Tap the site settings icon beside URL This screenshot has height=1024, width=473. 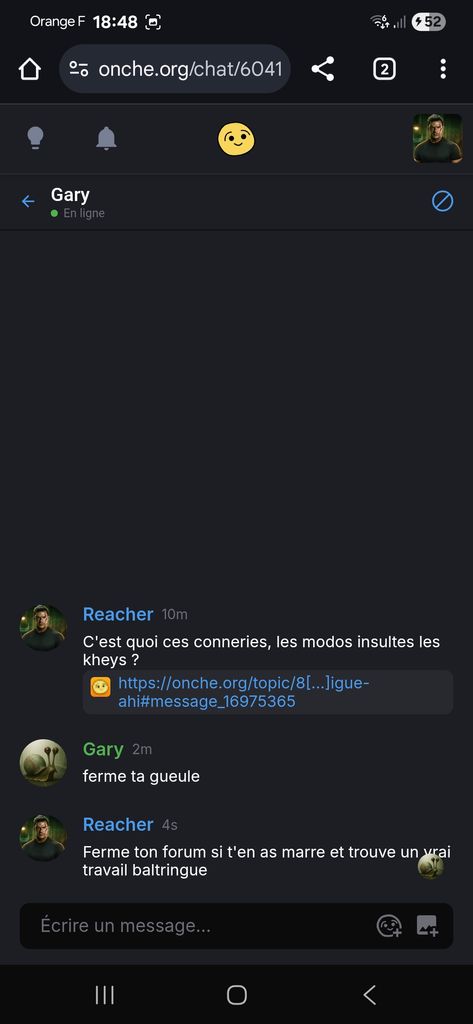click(79, 69)
